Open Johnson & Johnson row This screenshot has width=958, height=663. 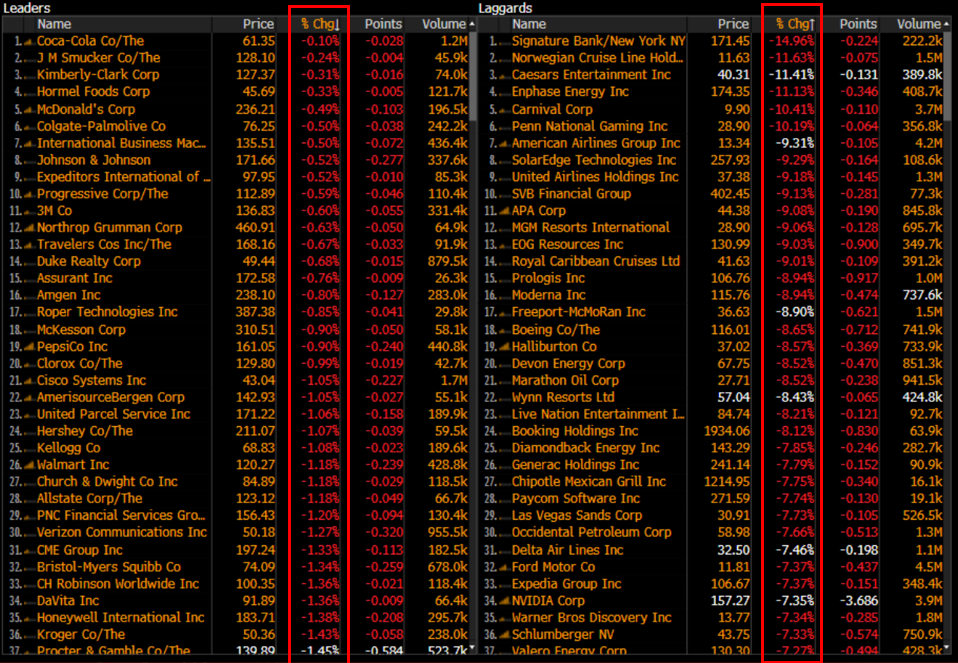93,160
